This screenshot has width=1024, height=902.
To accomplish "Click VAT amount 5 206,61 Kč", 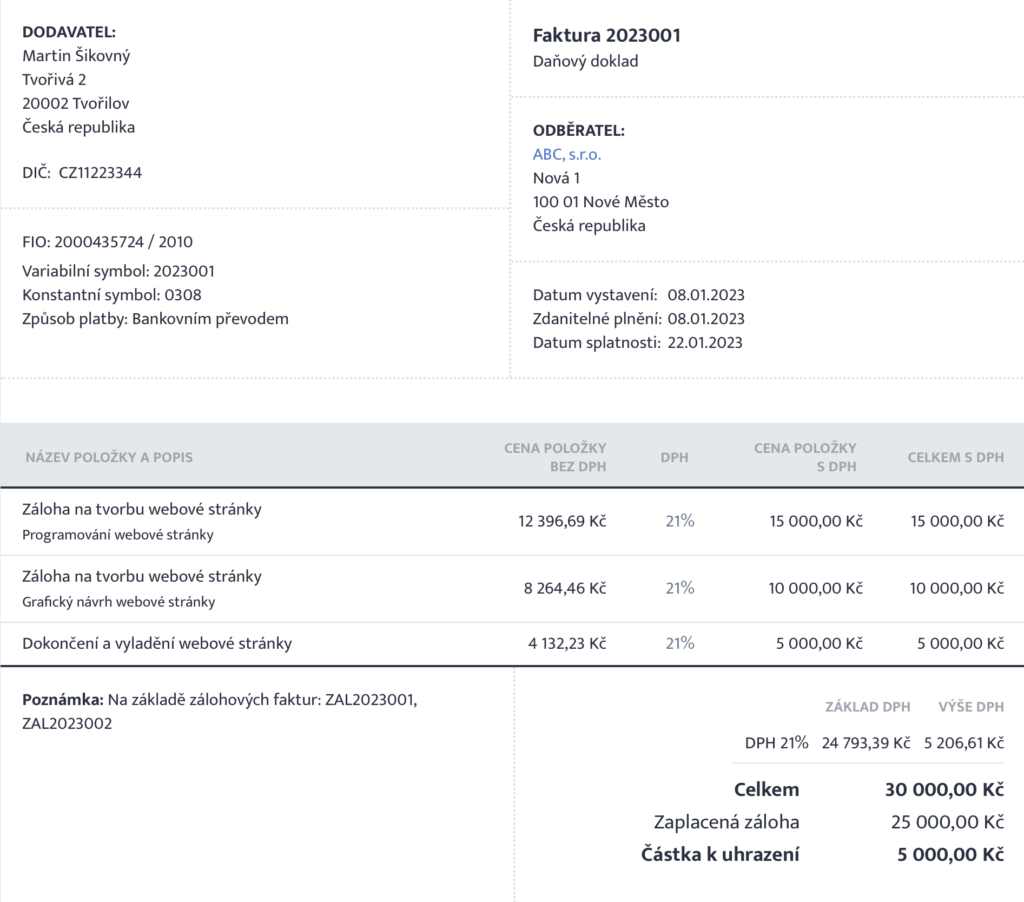I will point(964,743).
